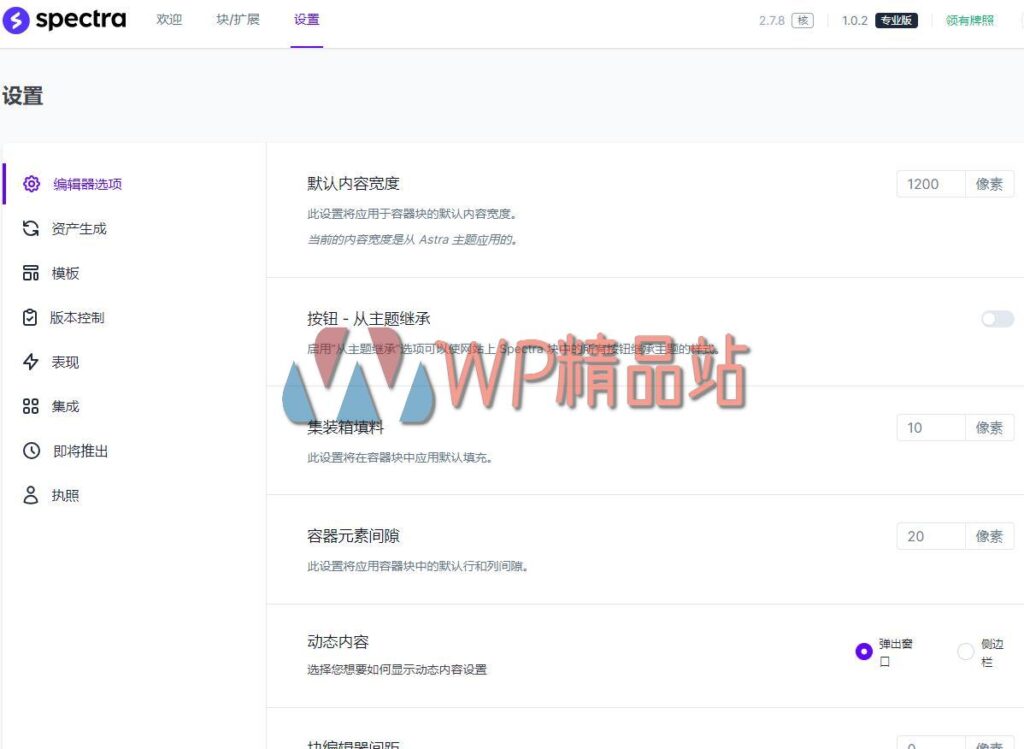This screenshot has height=749, width=1024.
Task: Click the 像素 unit label for 默认内容宽度
Action: coord(989,184)
